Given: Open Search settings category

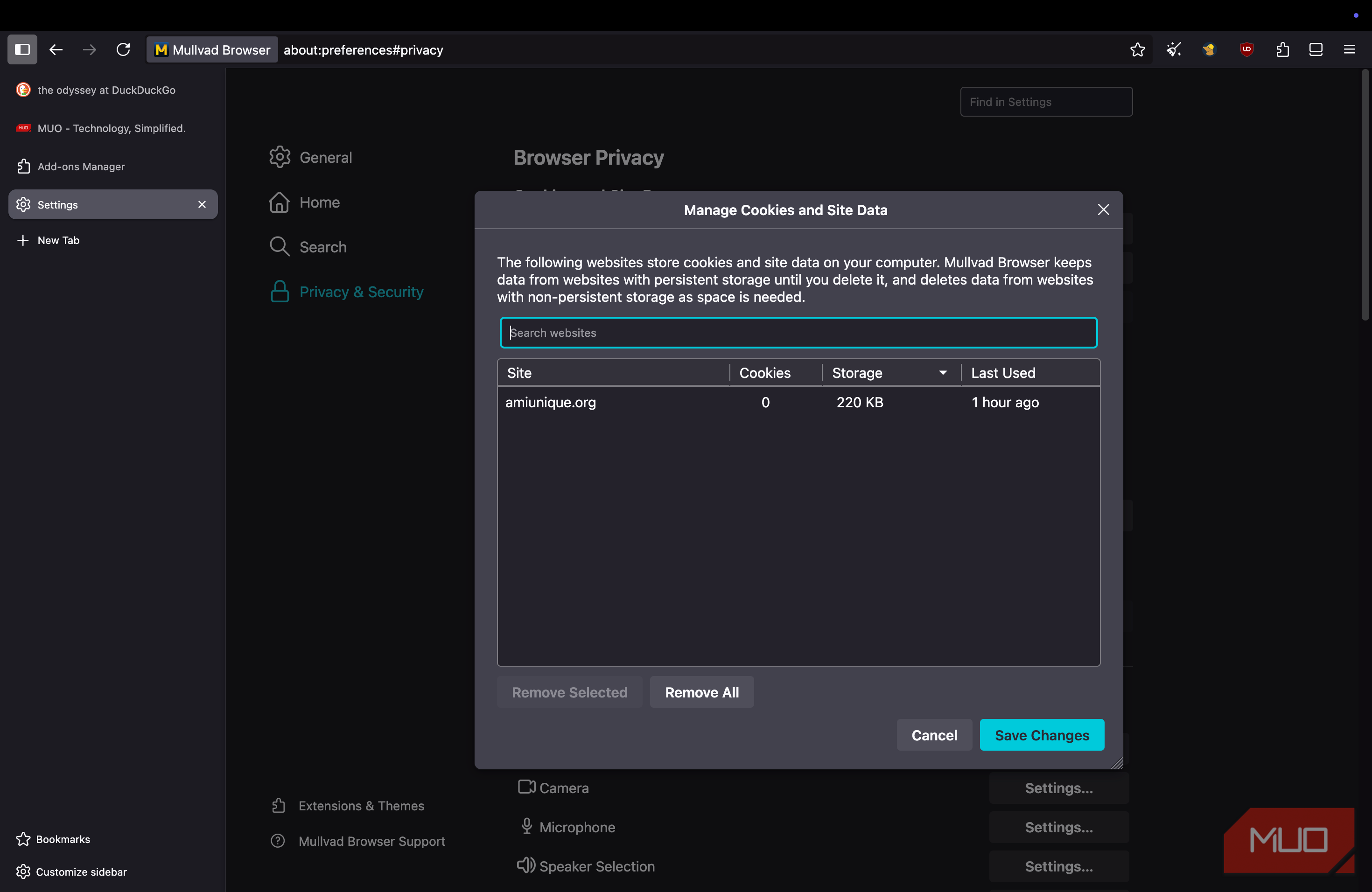Looking at the screenshot, I should coord(308,247).
